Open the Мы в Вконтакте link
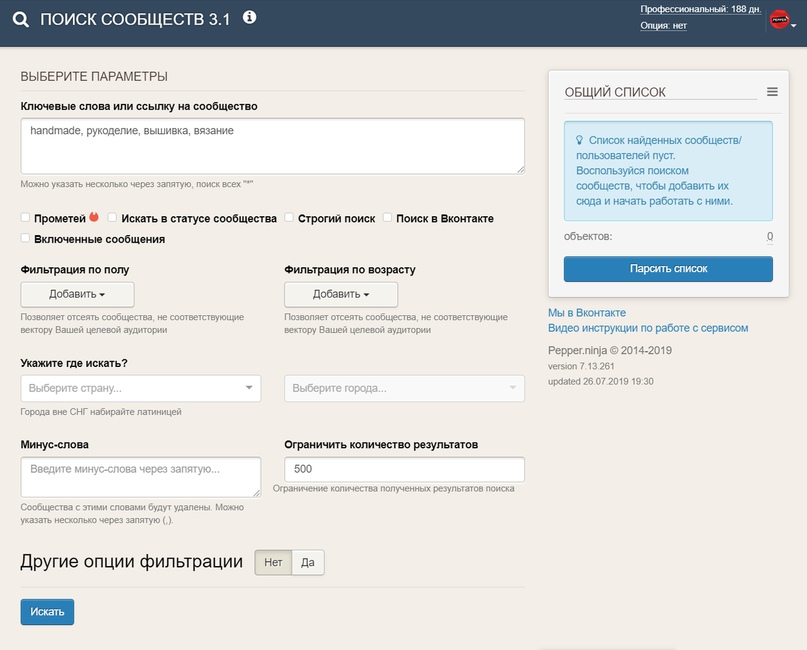This screenshot has height=650, width=807. (x=587, y=313)
